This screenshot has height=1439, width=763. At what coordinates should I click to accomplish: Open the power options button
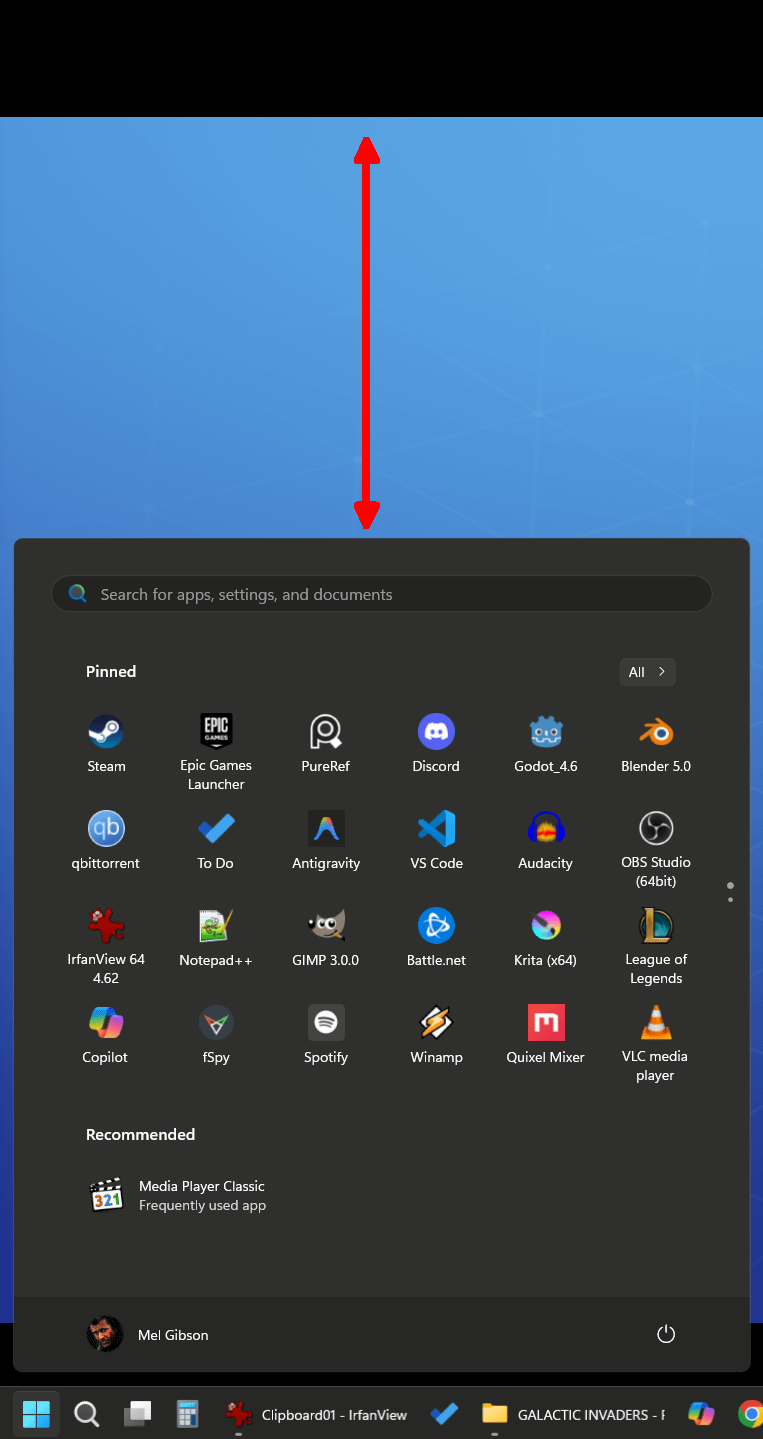pos(666,1335)
